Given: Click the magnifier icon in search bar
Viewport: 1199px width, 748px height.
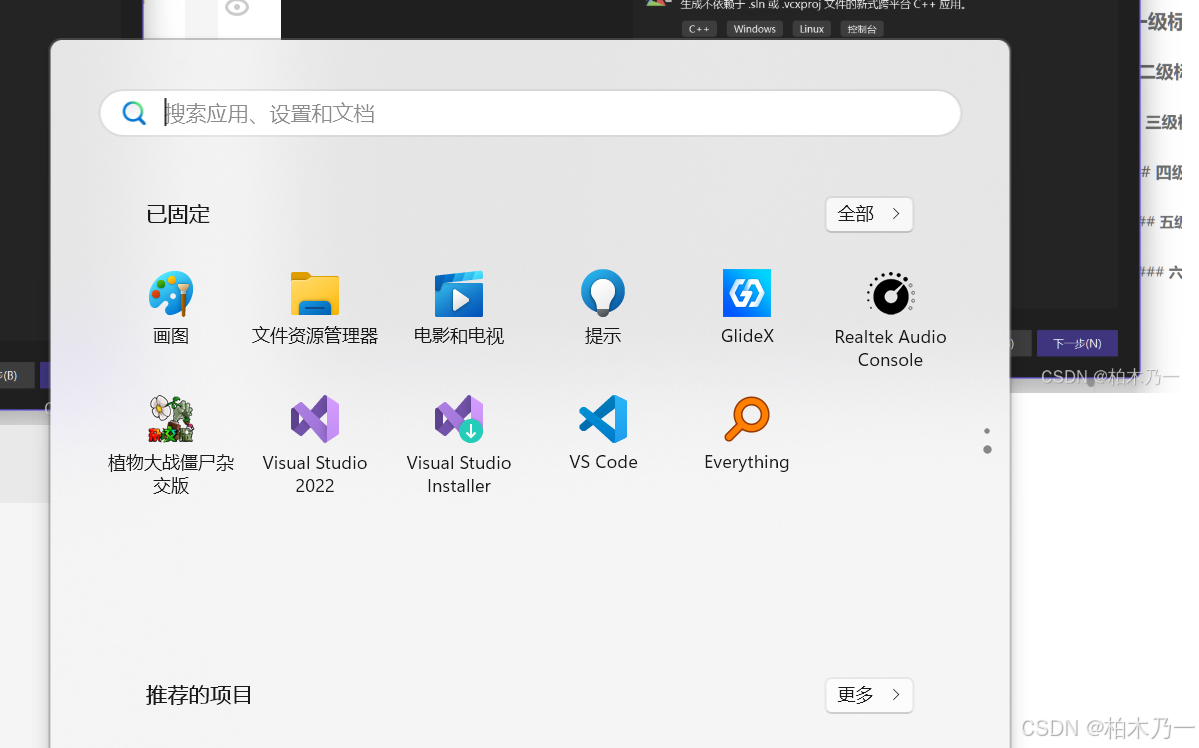Looking at the screenshot, I should pos(134,113).
